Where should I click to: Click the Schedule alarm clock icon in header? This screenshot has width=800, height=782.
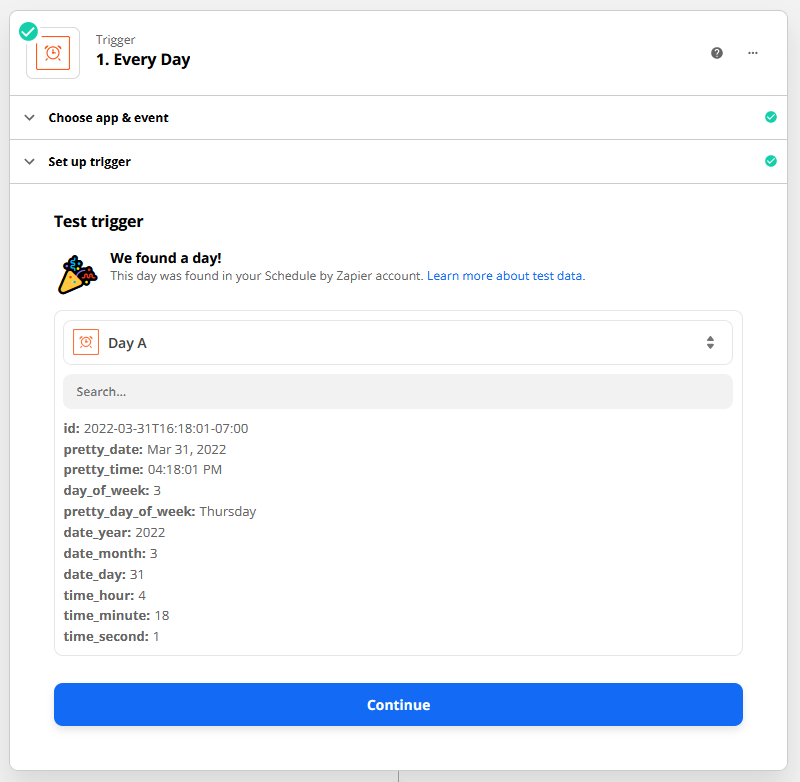point(53,53)
